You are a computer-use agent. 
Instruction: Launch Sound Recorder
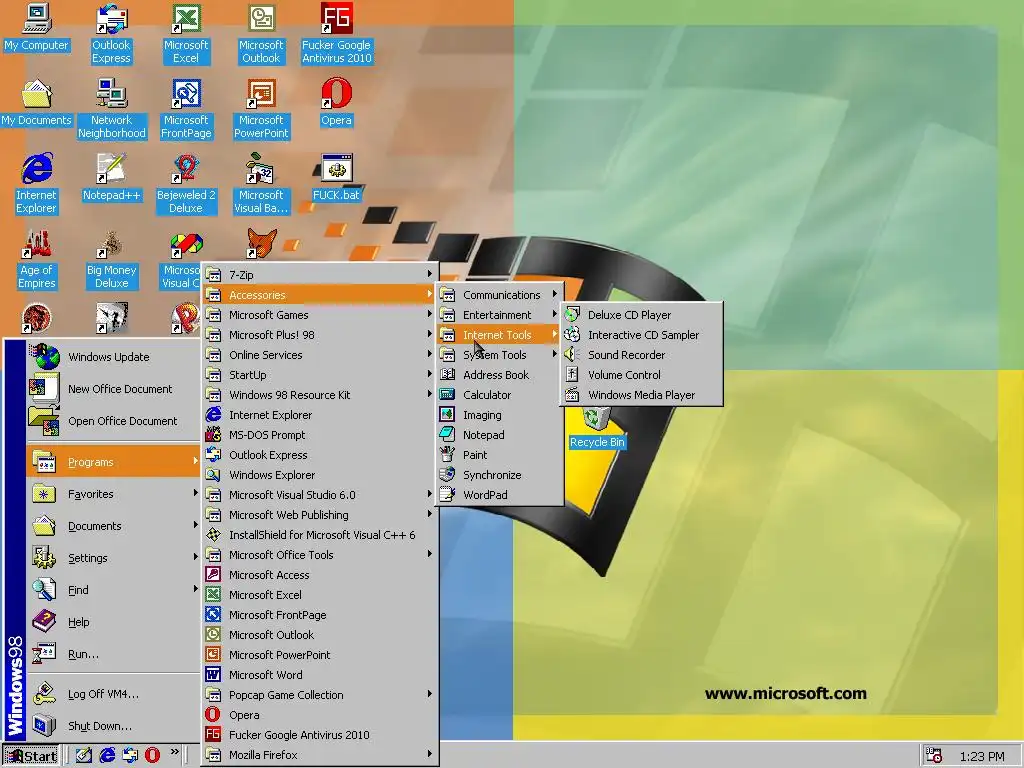(641, 355)
